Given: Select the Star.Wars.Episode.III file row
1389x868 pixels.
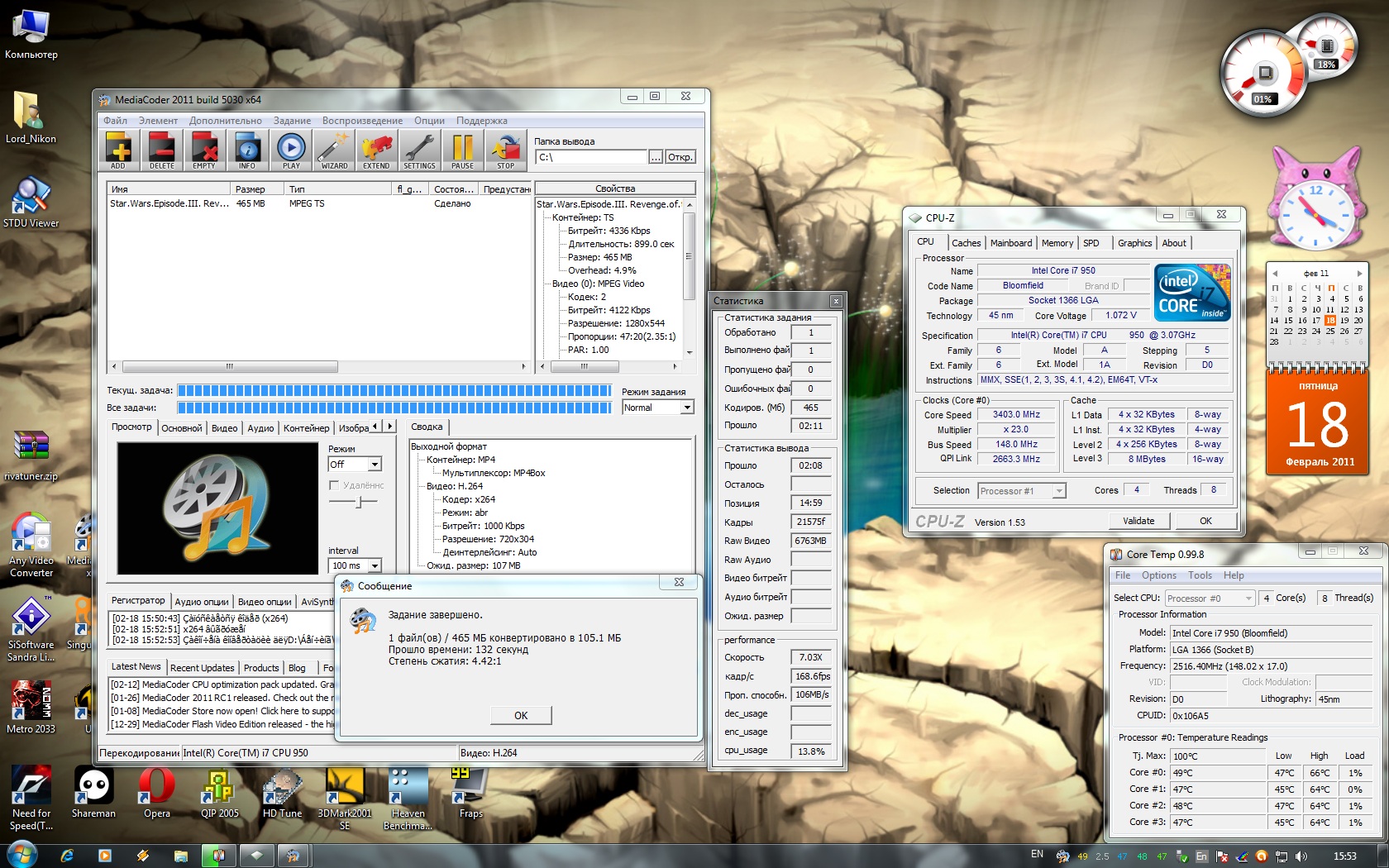Looking at the screenshot, I should pos(318,203).
